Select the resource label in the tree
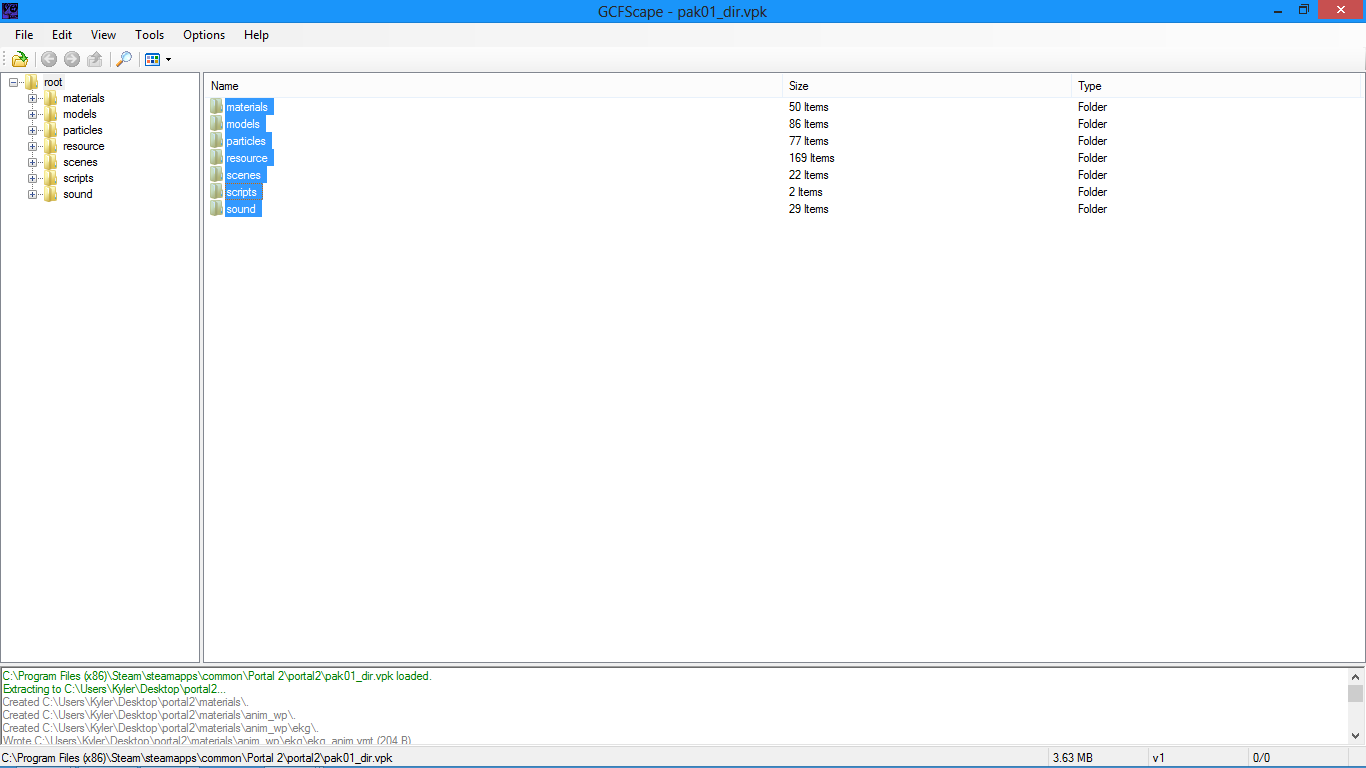The image size is (1366, 768). (x=83, y=146)
